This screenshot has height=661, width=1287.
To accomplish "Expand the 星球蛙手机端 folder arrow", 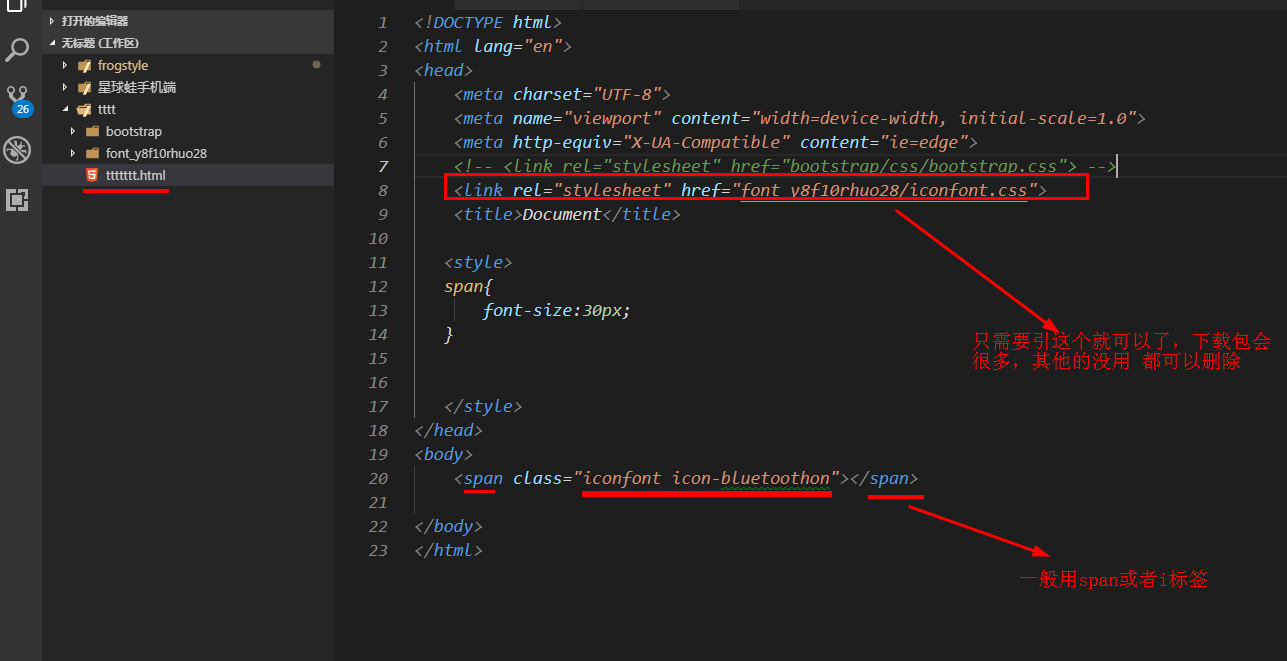I will click(65, 88).
